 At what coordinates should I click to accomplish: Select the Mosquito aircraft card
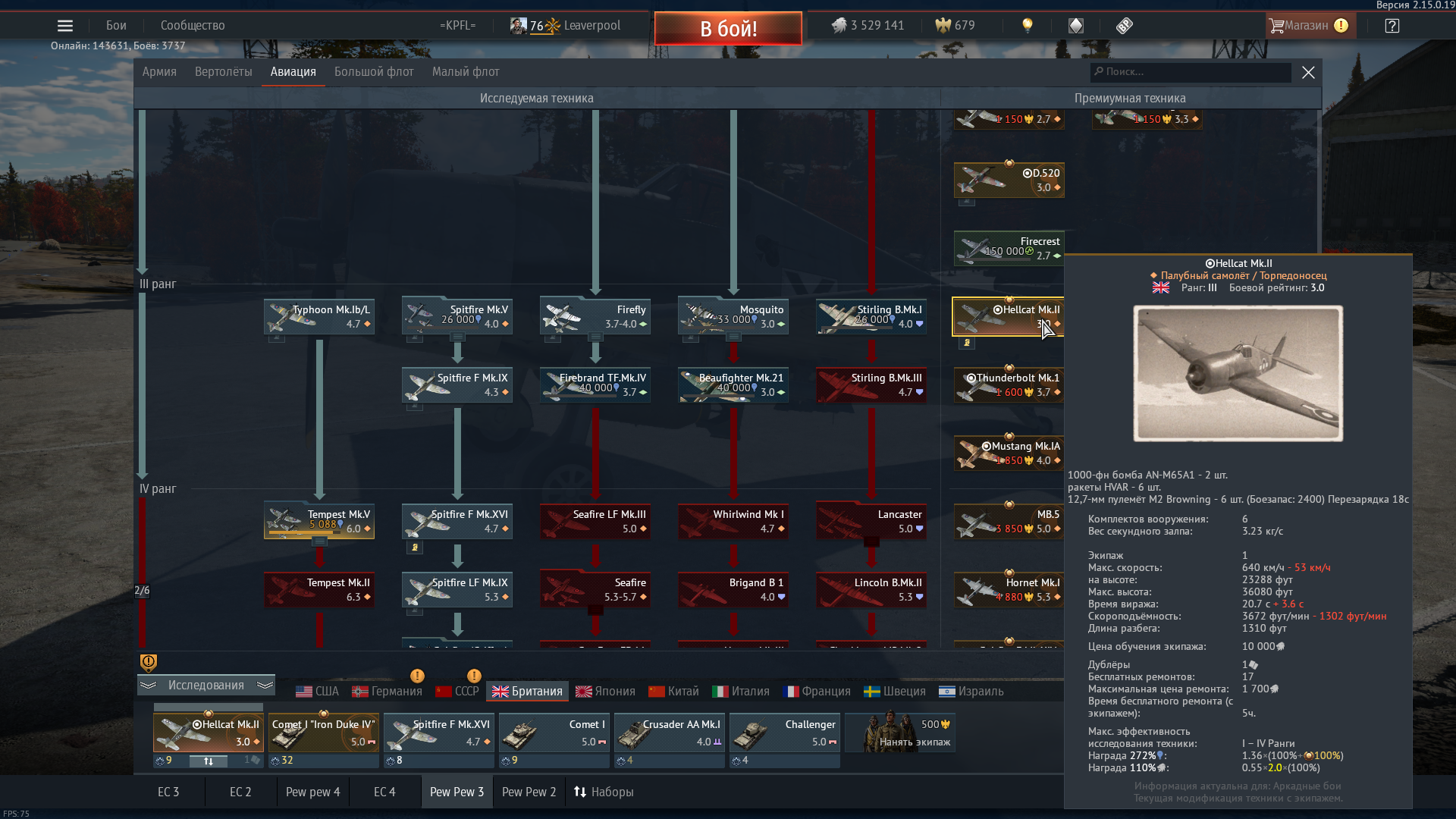[733, 317]
